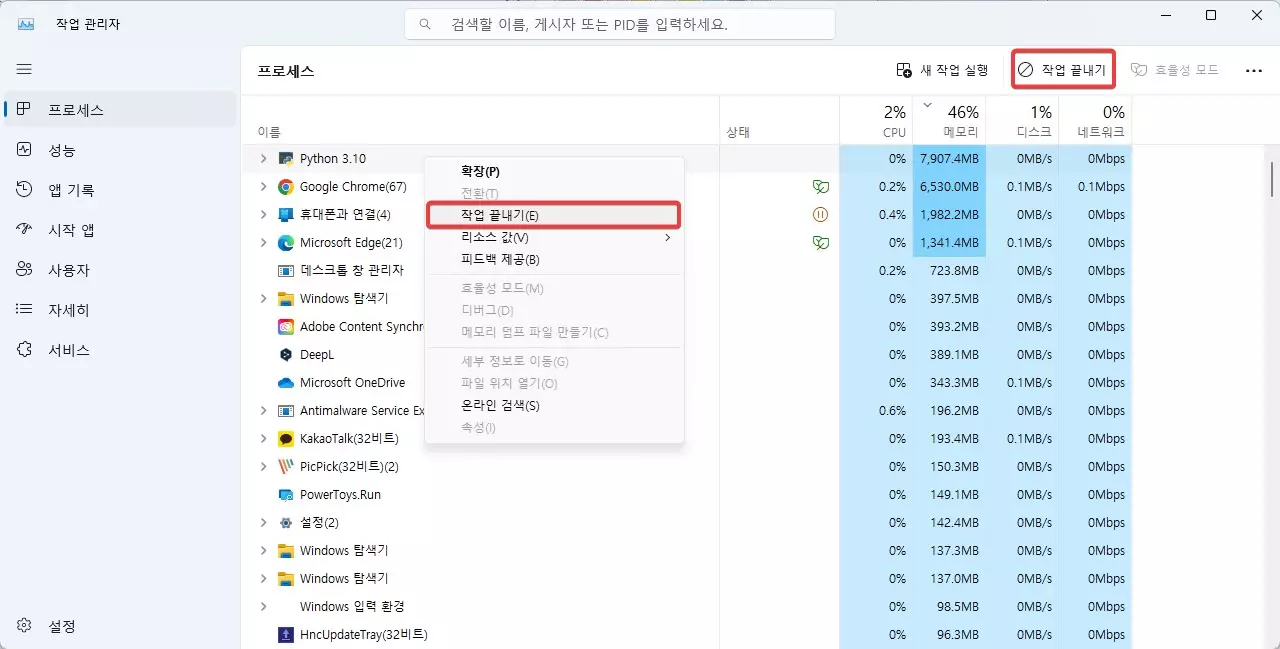Click the 작업 끝내기 toolbar button
Image resolution: width=1280 pixels, height=649 pixels.
point(1062,69)
